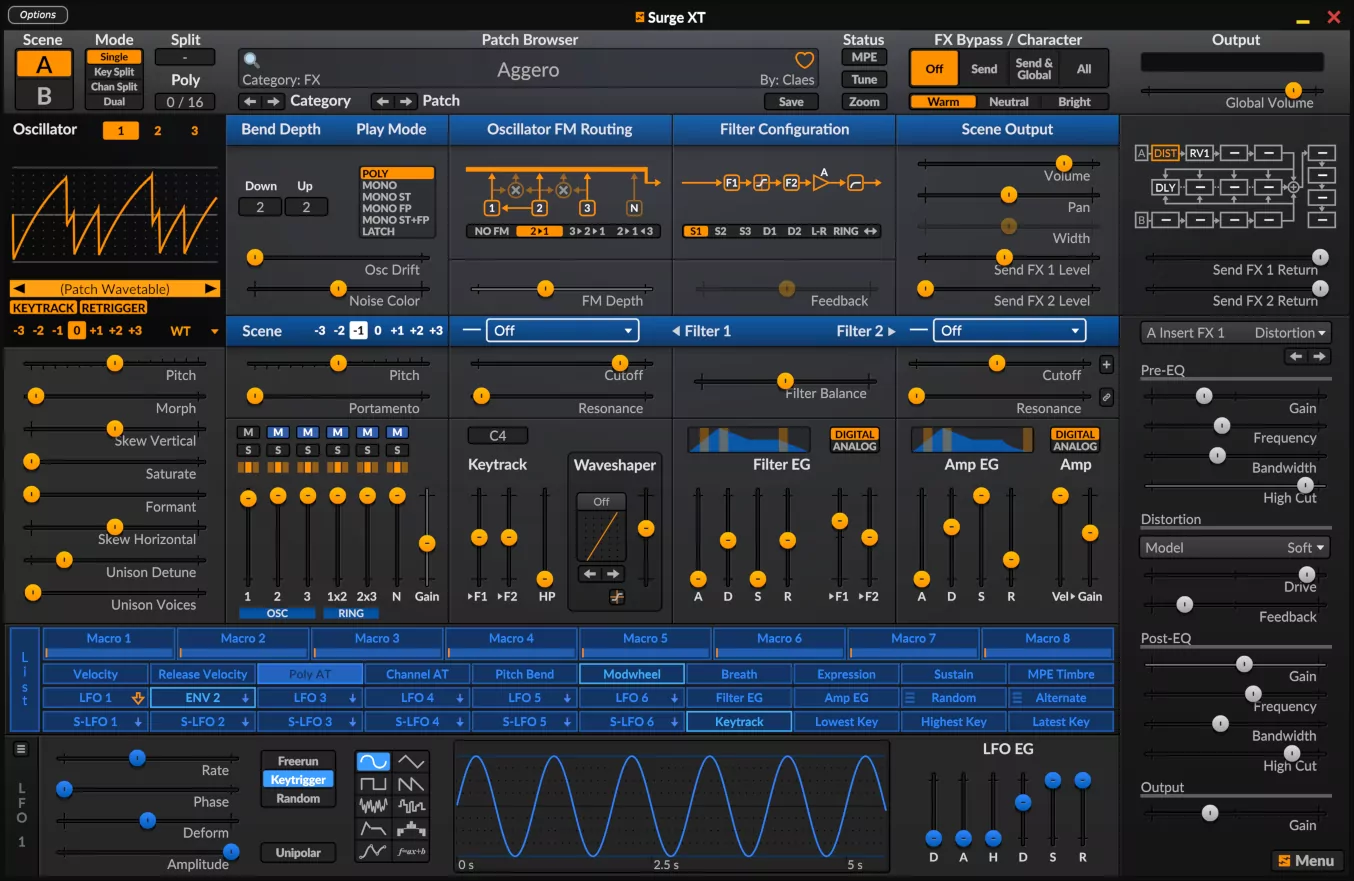Select the sine LFO shape
Viewport: 1354px width, 881px height.
(374, 762)
